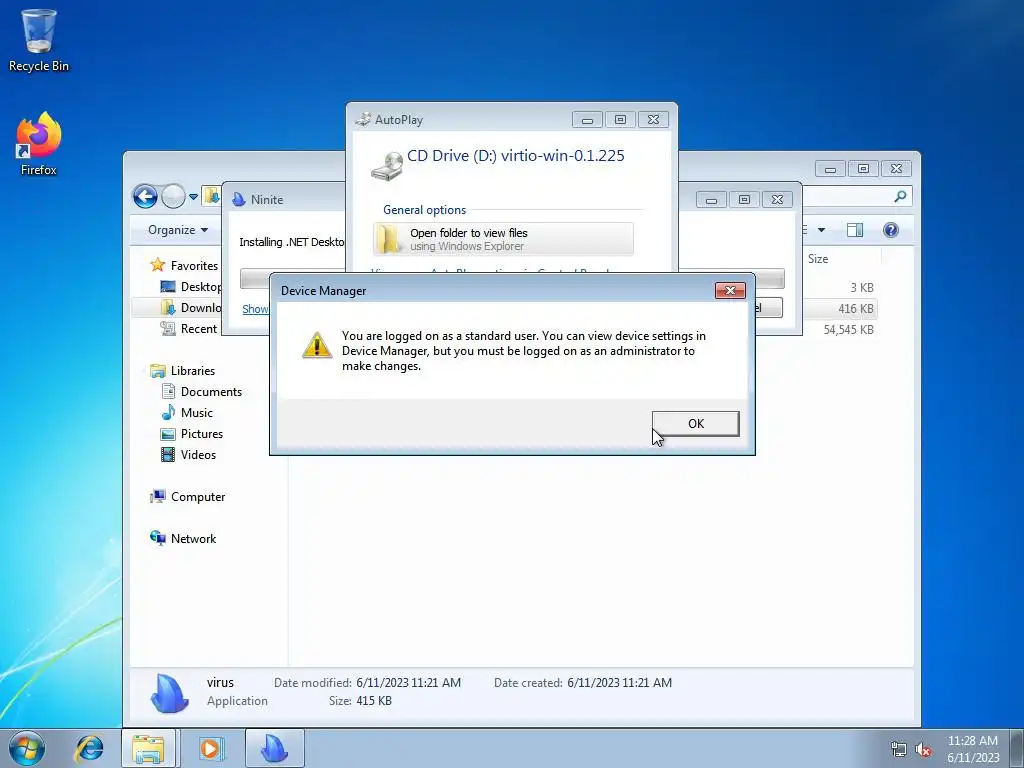Select Open folder to view files option
Image resolution: width=1024 pixels, height=768 pixels.
pos(503,239)
